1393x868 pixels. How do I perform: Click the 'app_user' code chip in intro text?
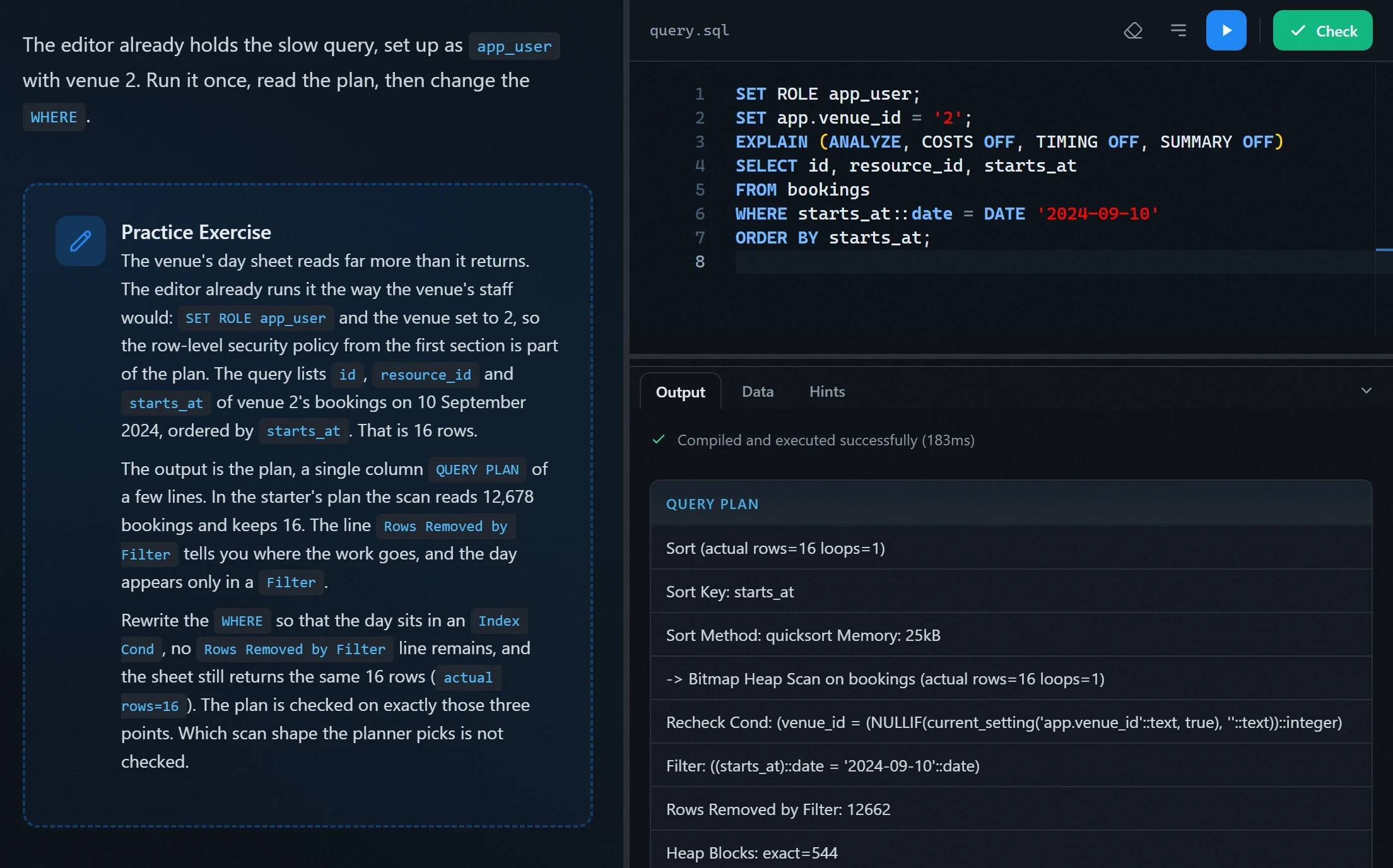(x=514, y=46)
